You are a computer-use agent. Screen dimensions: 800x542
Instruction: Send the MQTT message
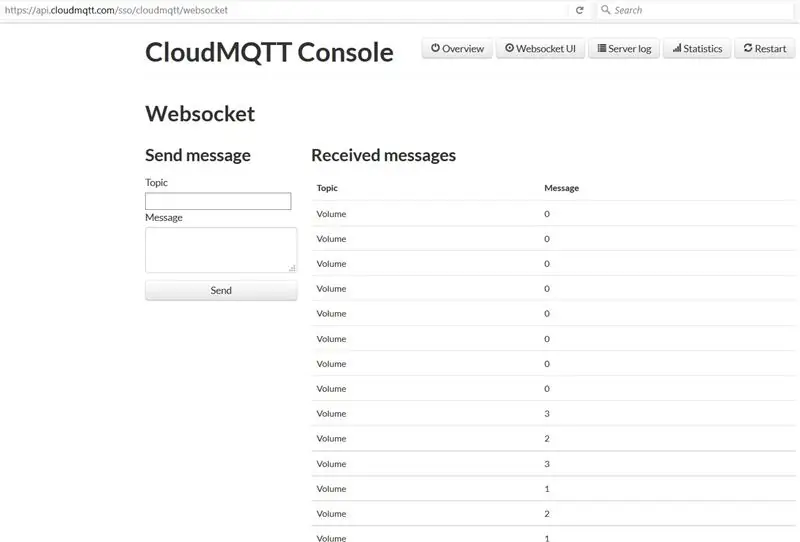point(221,290)
